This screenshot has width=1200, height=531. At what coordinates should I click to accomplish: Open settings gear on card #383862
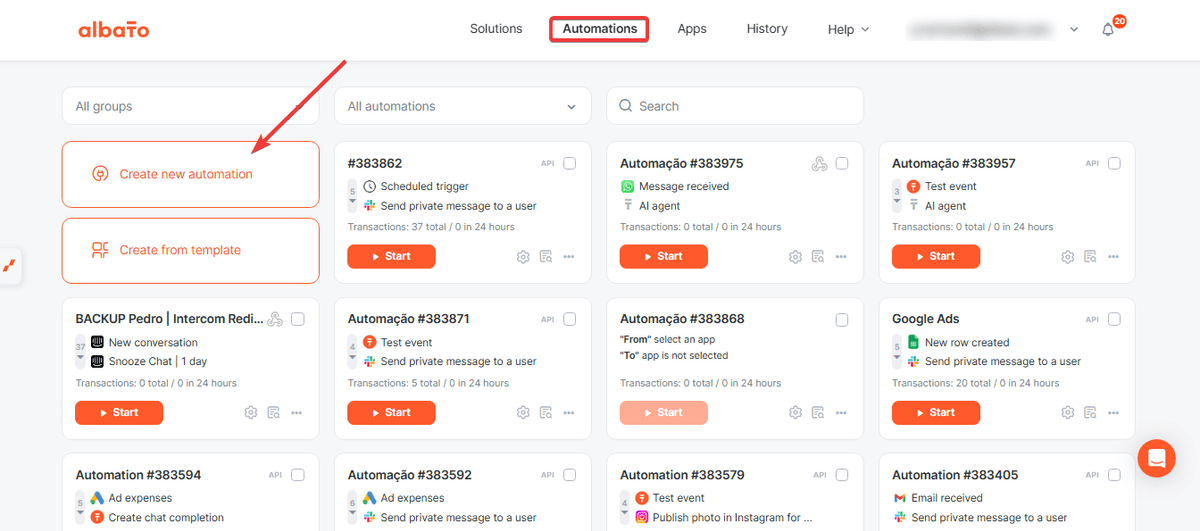(523, 257)
